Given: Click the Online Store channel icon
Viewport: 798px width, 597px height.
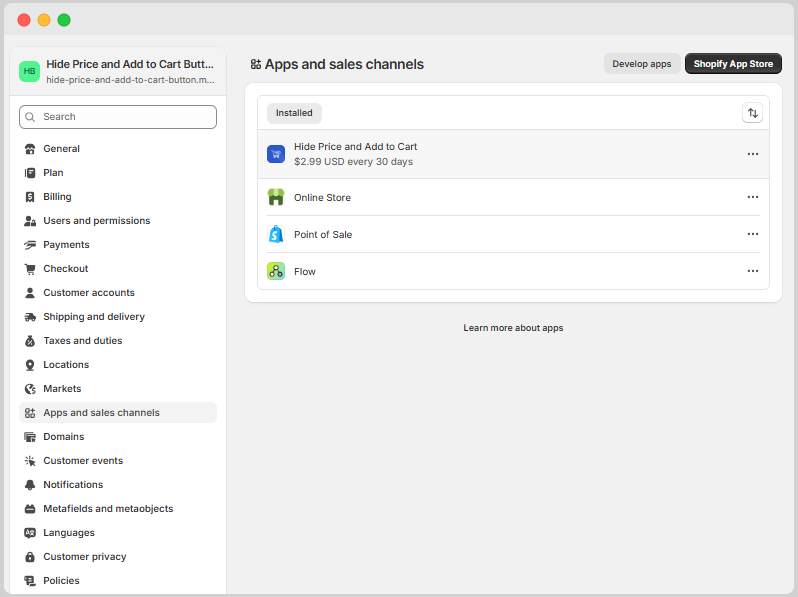Looking at the screenshot, I should (276, 197).
